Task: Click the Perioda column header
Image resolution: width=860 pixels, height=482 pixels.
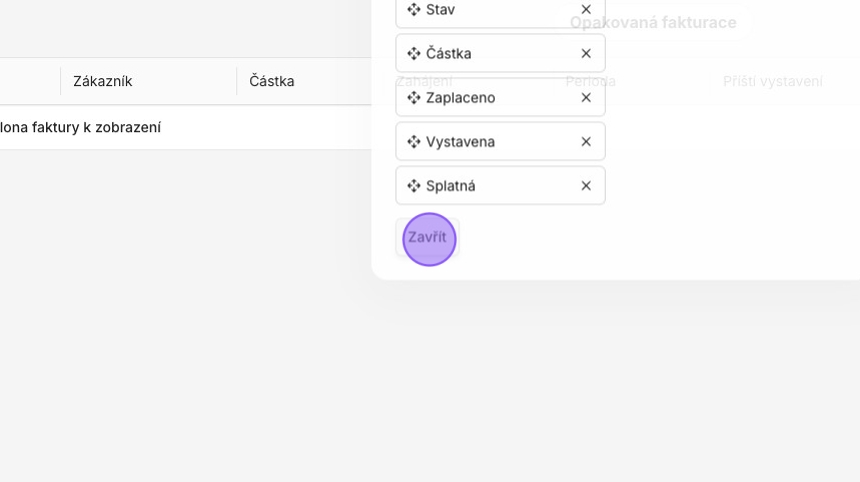Action: click(590, 81)
